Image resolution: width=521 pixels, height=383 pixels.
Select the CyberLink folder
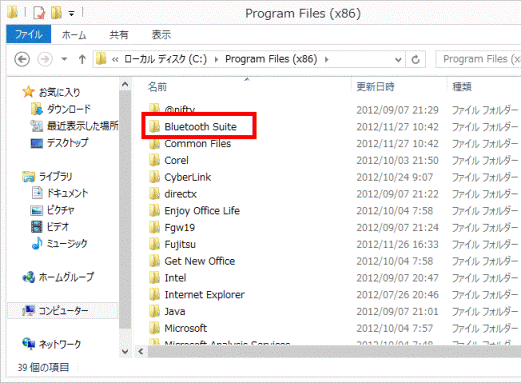point(188,177)
